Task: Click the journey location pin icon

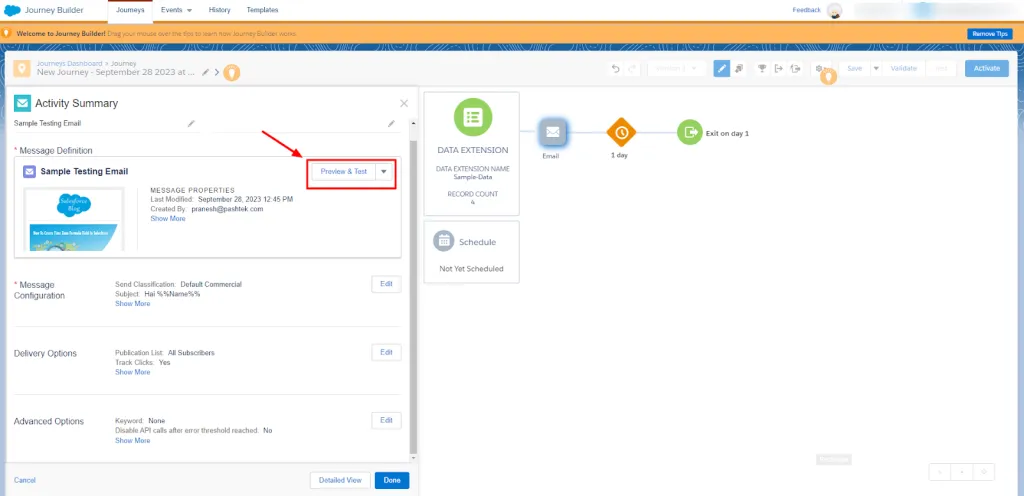Action: (22, 69)
